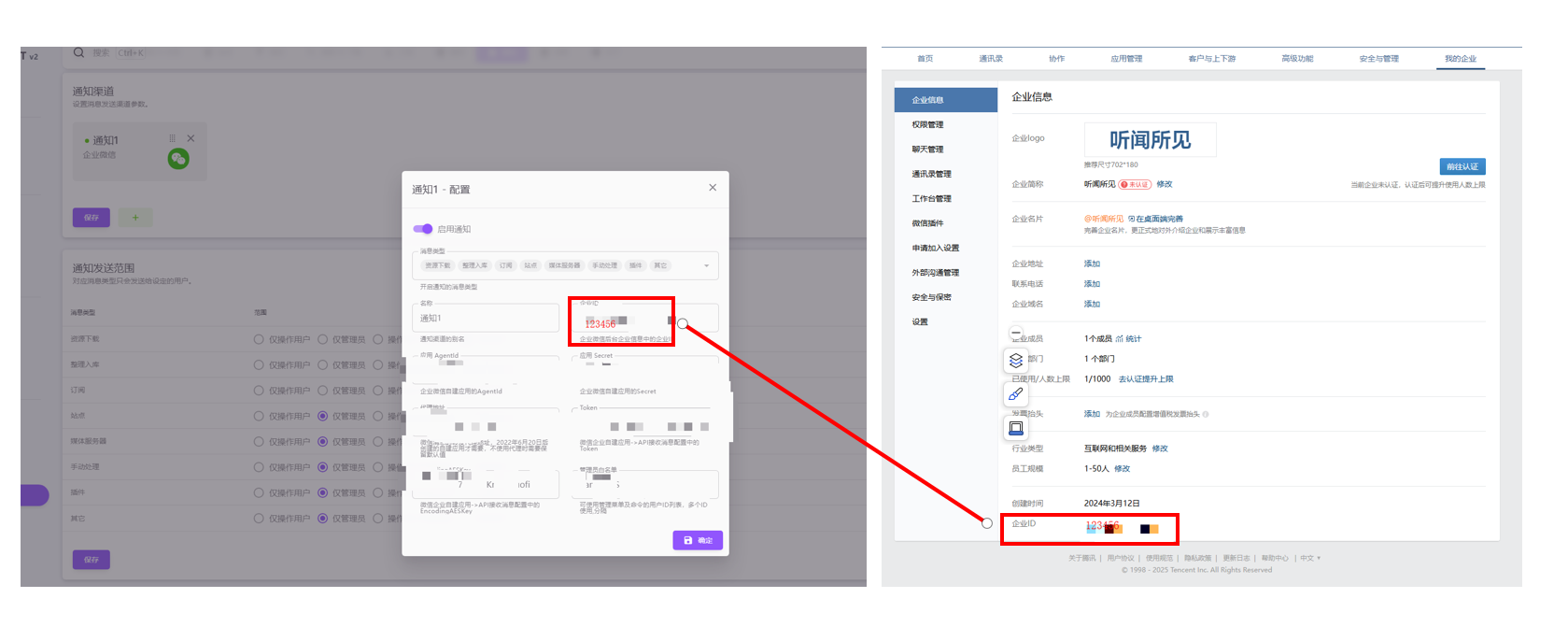The image size is (1568, 641).
Task: Click 在桌面端完善 beside the company card
Action: click(1156, 219)
